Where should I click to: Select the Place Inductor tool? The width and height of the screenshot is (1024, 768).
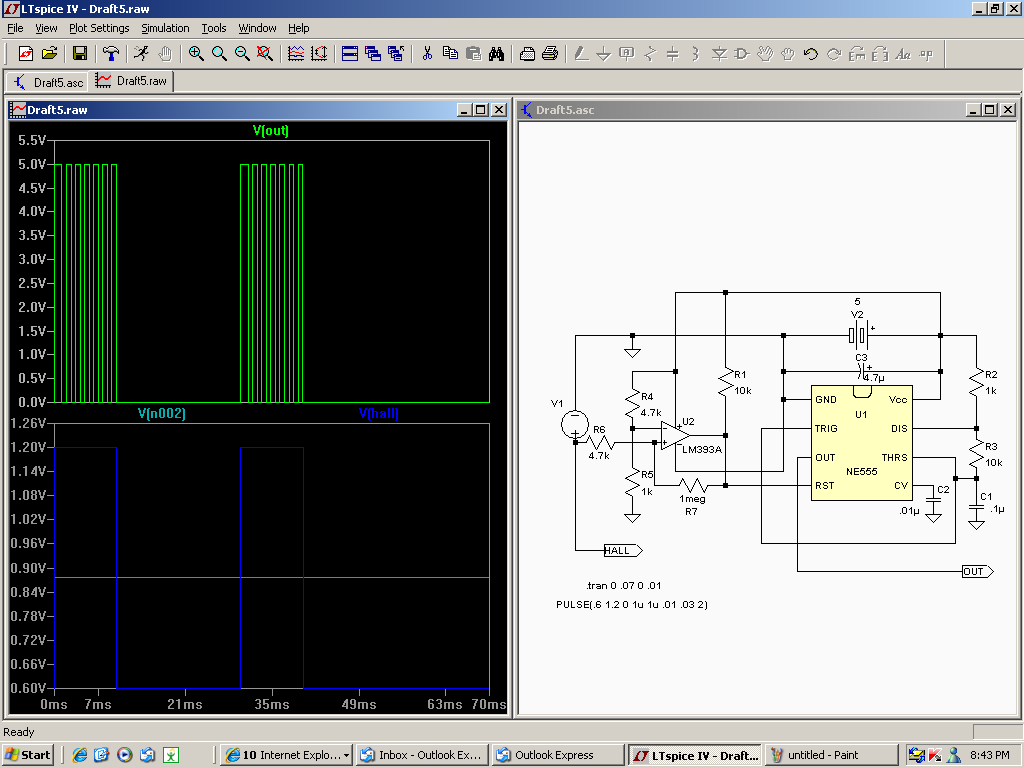tap(696, 54)
